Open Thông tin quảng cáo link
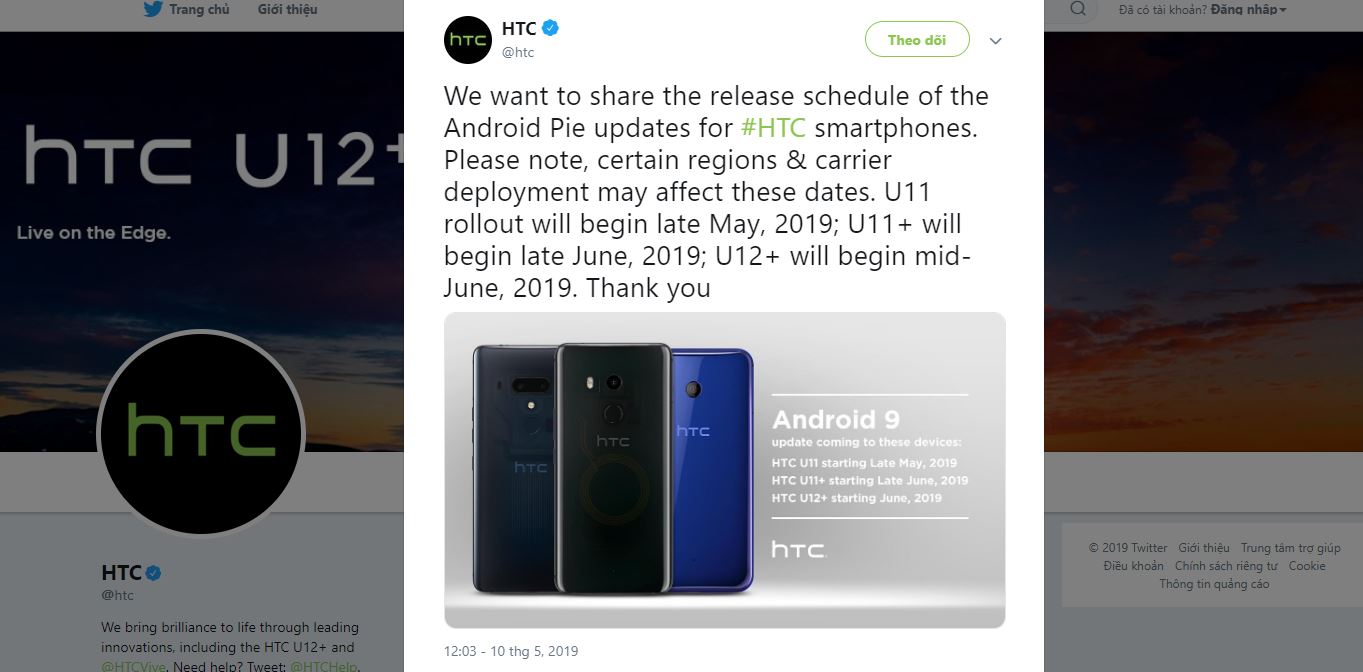 [1214, 584]
